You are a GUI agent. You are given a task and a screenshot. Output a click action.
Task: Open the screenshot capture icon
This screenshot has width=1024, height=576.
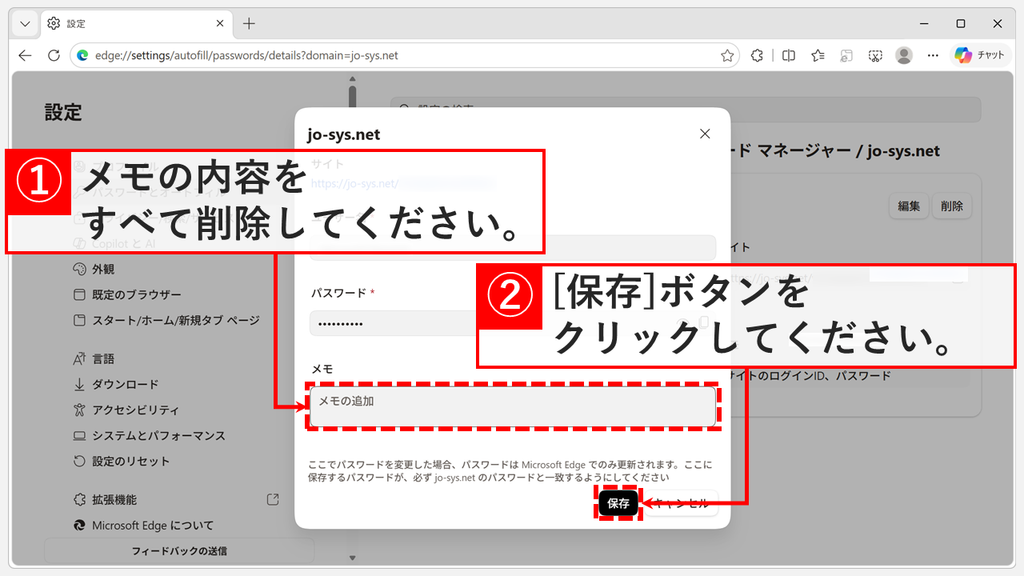coord(875,56)
